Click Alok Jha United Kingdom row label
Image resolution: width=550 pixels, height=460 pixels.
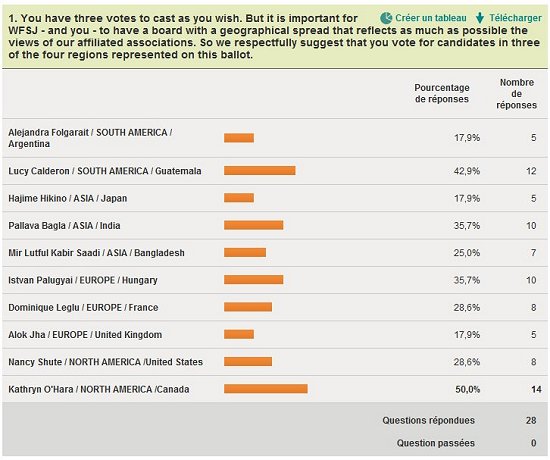pyautogui.click(x=85, y=335)
